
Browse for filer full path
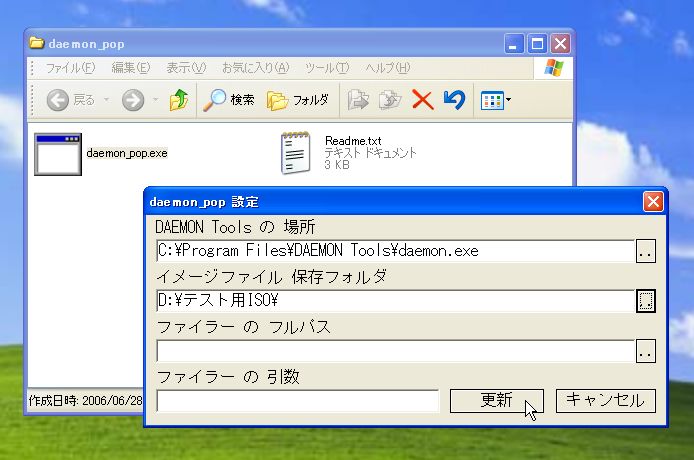coord(646,351)
